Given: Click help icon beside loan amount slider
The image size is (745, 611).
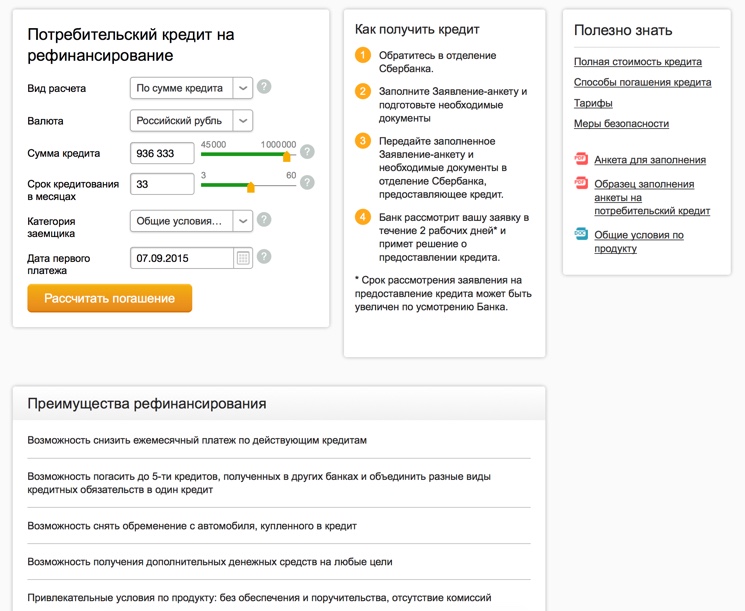Looking at the screenshot, I should click(x=307, y=153).
